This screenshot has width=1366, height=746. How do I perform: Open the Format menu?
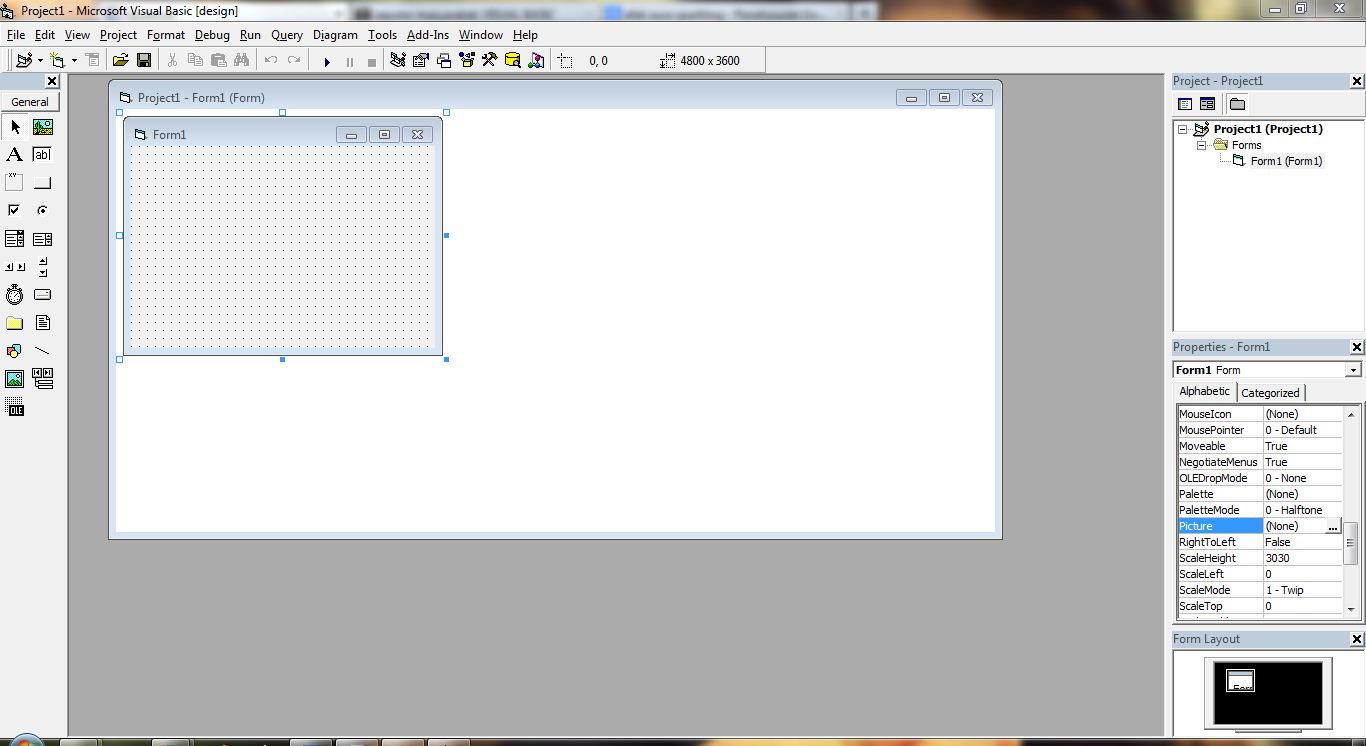click(166, 35)
